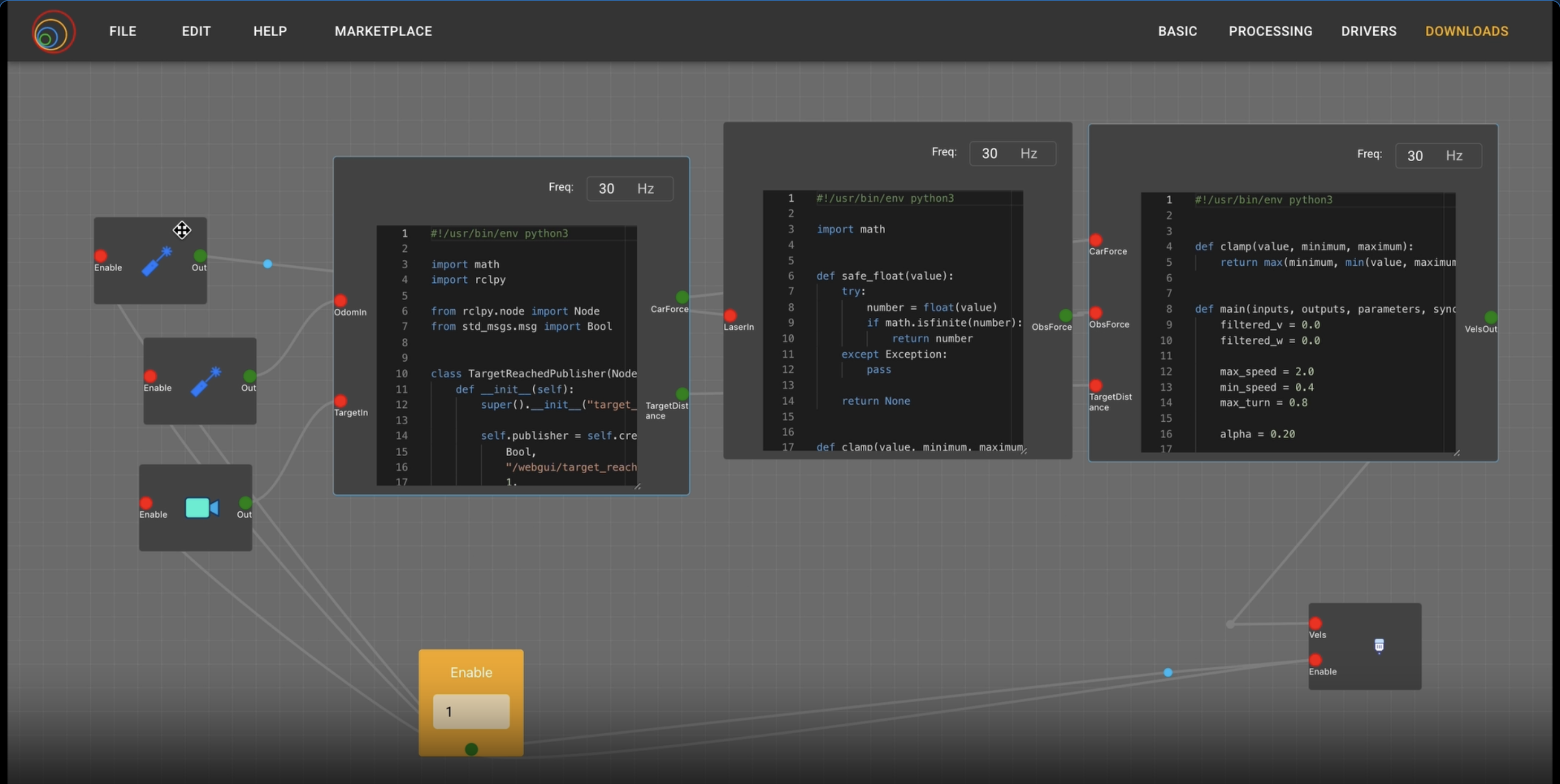
Task: Open the PROCESSING blocks menu
Action: [x=1270, y=31]
